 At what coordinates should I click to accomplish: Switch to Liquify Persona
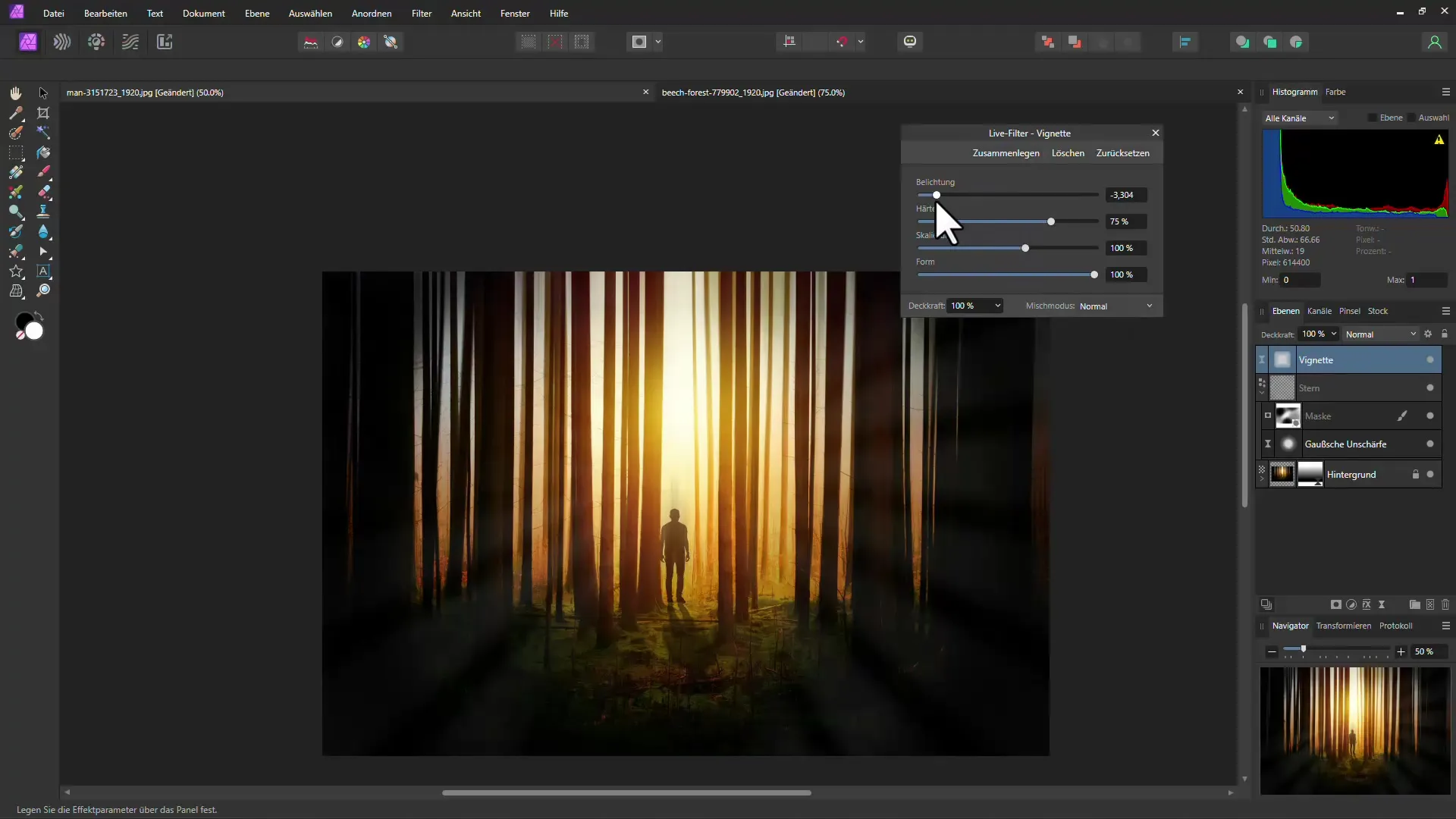pos(62,42)
